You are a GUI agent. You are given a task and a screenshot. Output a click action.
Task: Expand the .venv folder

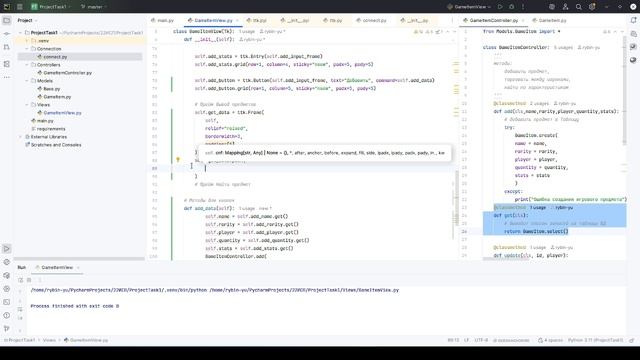tap(27, 41)
